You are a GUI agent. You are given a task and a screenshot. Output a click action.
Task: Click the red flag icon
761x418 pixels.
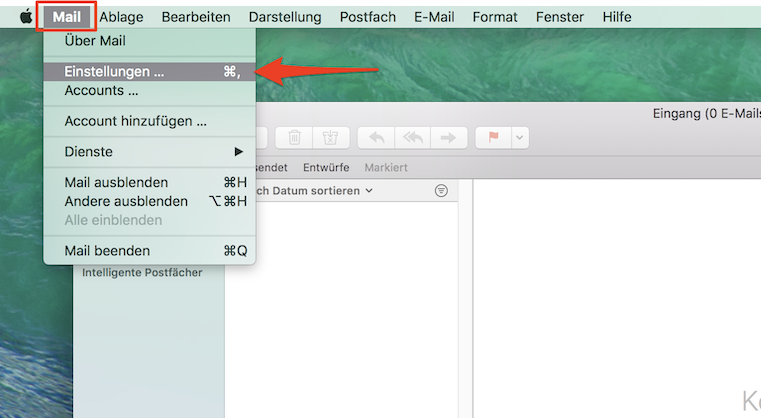point(493,137)
